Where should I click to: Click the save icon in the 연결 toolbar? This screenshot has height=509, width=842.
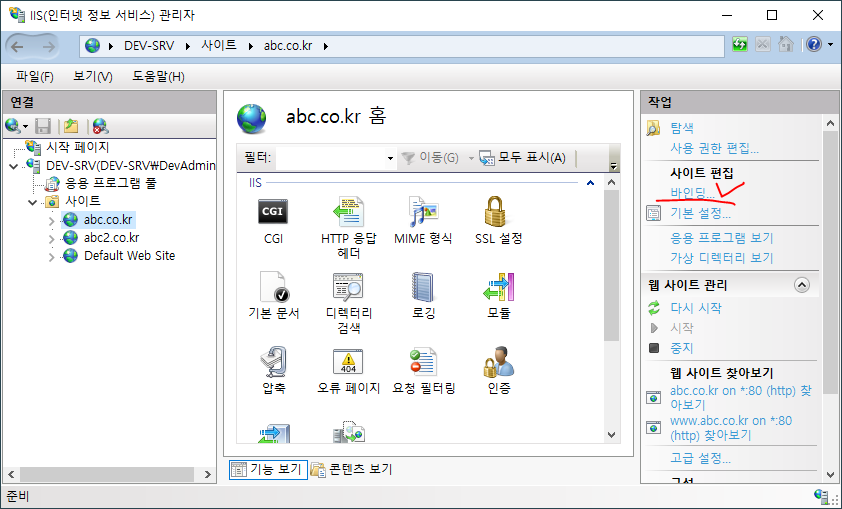[x=43, y=126]
